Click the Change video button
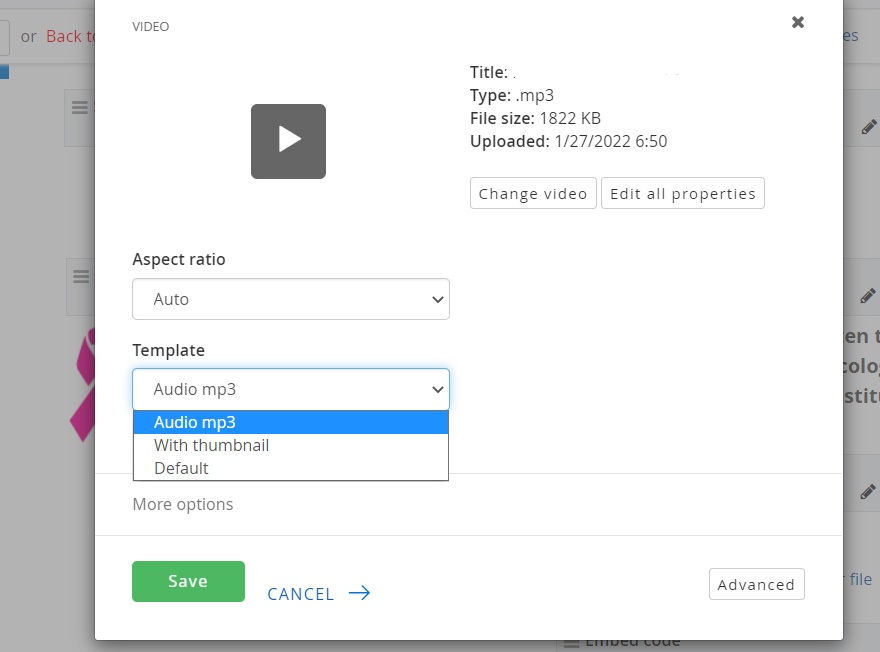Viewport: 880px width, 652px height. (533, 193)
